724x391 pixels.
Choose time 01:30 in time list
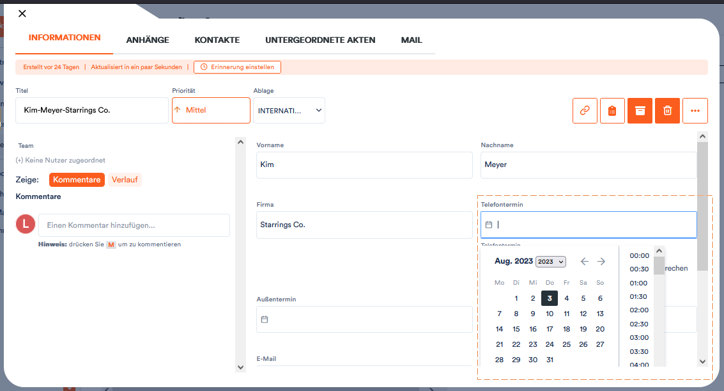[x=639, y=296]
